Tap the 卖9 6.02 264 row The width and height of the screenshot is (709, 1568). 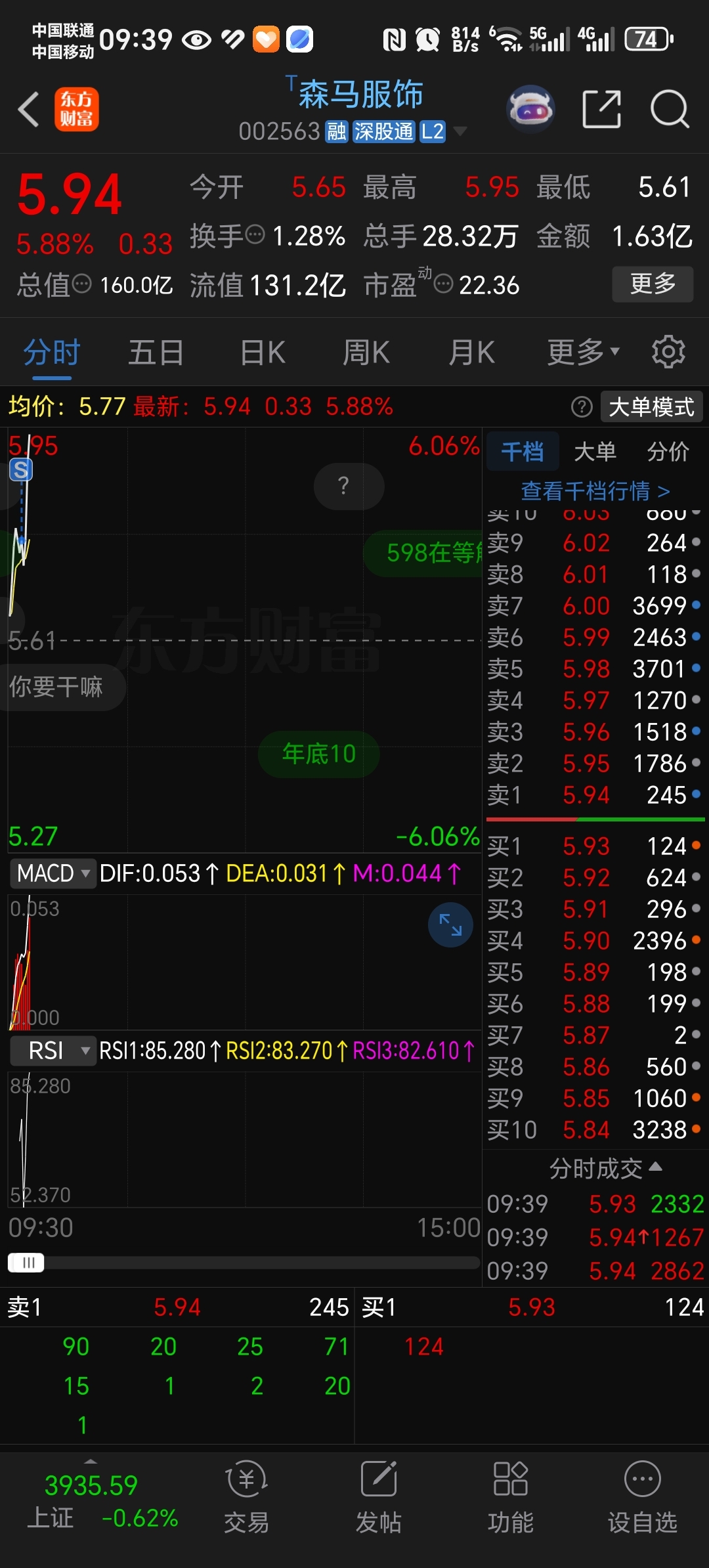coord(595,542)
